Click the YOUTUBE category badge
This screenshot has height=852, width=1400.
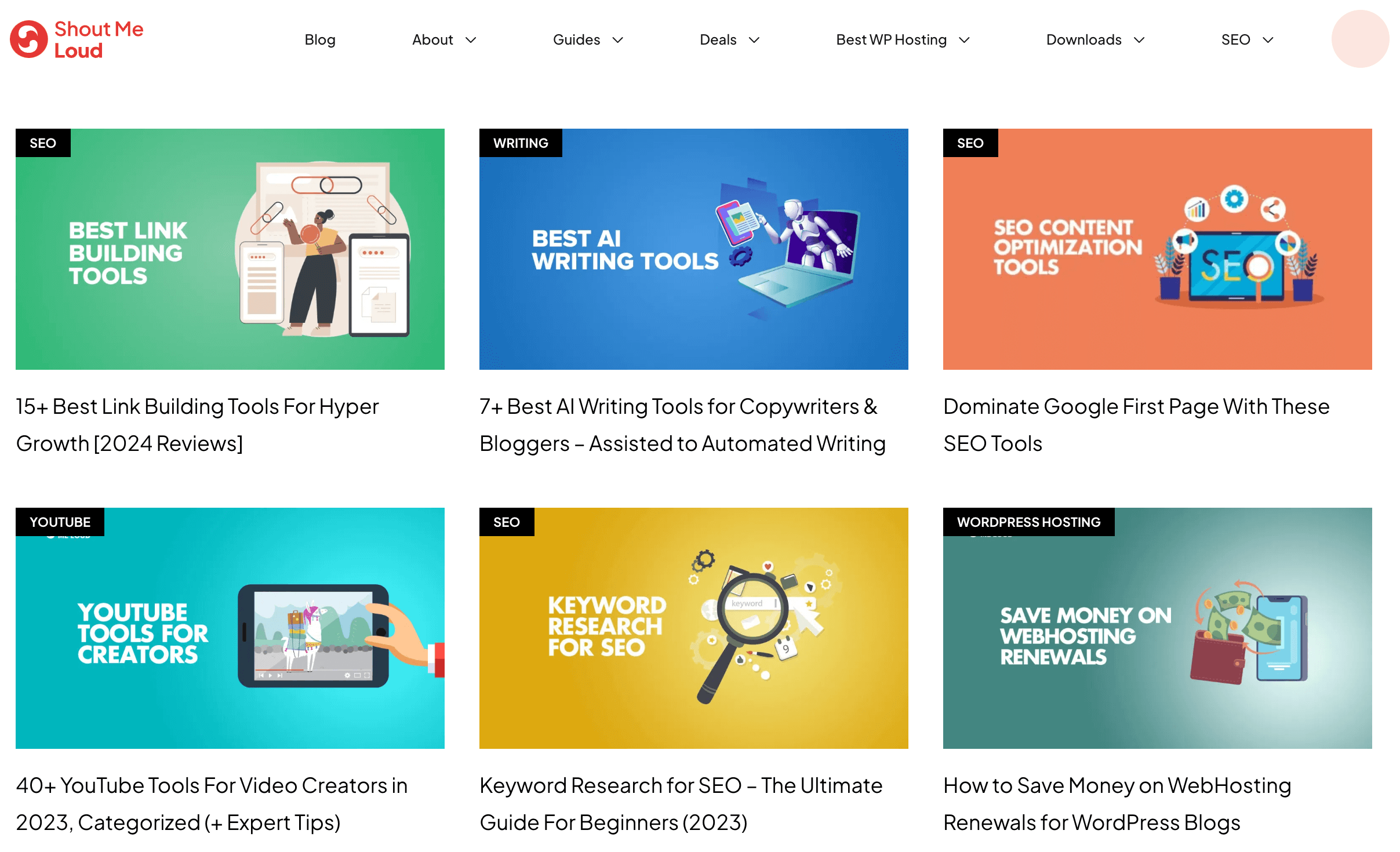coord(60,522)
